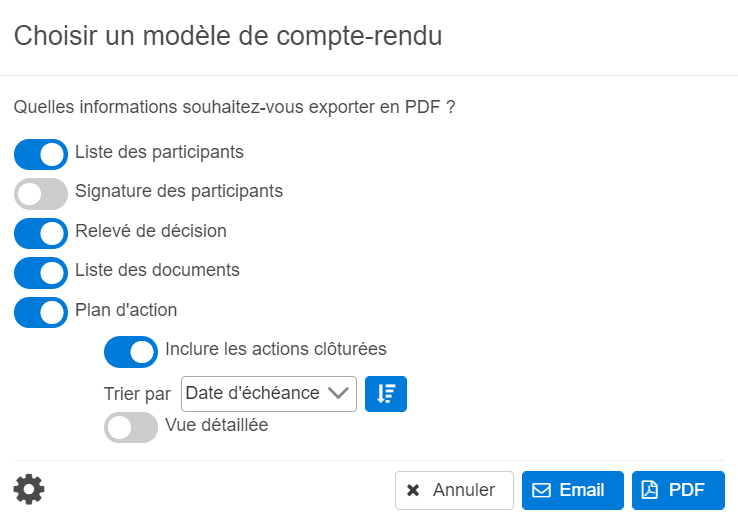The height and width of the screenshot is (523, 738).
Task: Click the Trier par dropdown chevron
Action: [340, 394]
